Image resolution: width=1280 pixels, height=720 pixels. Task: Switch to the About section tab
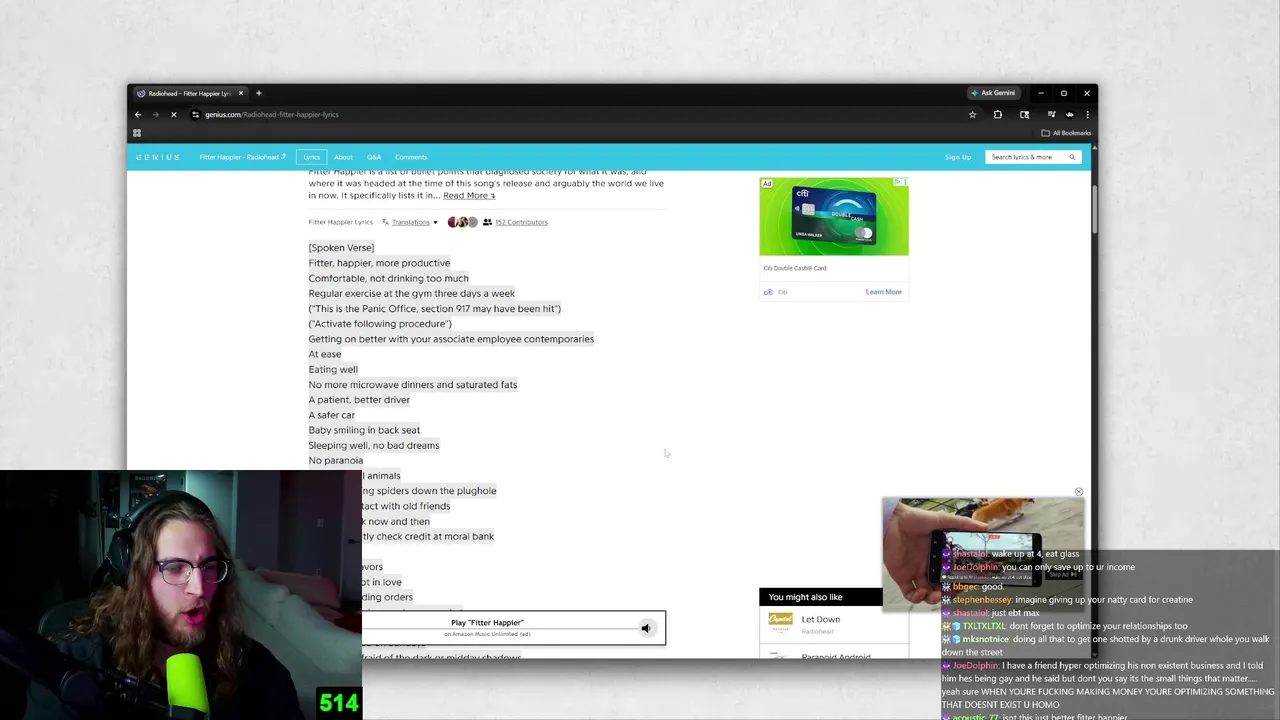click(343, 157)
